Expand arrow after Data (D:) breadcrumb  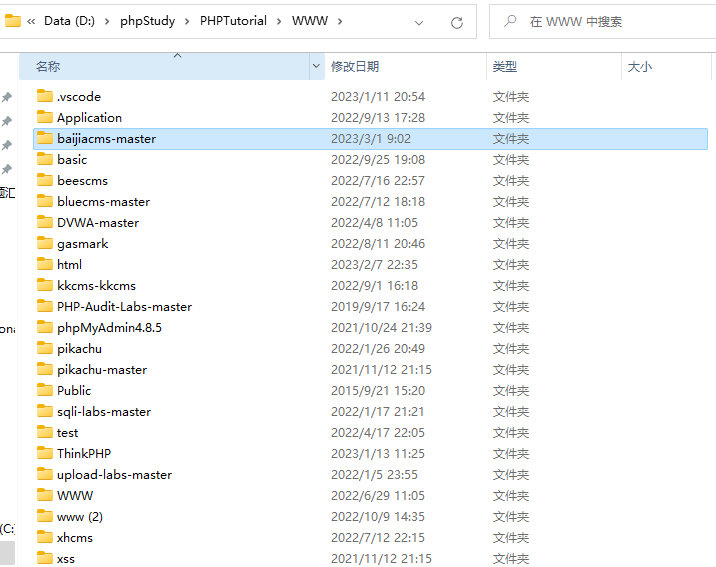(107, 21)
